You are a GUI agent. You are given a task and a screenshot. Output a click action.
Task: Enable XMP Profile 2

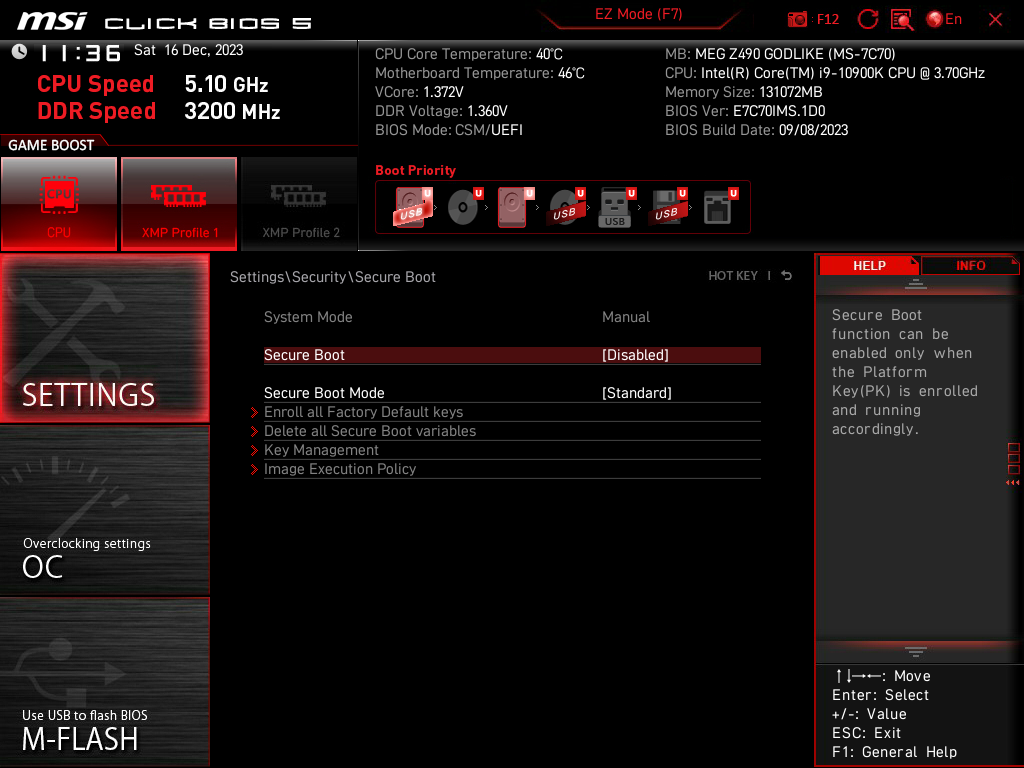pos(300,204)
